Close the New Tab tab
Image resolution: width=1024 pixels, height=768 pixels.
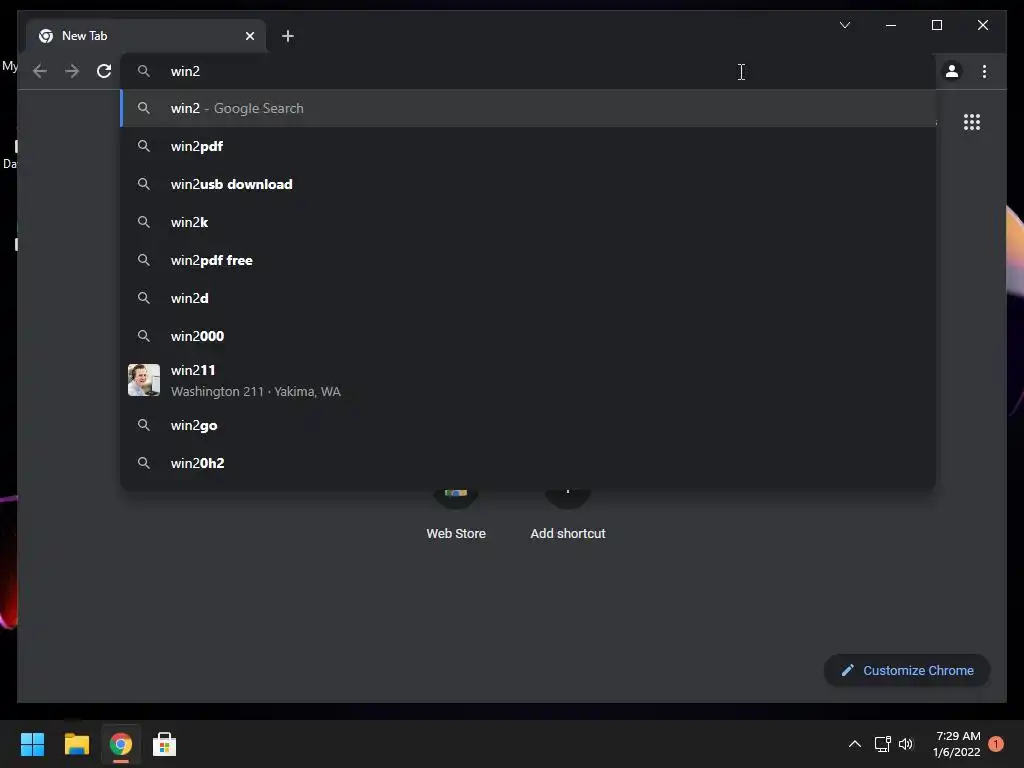[x=249, y=36]
